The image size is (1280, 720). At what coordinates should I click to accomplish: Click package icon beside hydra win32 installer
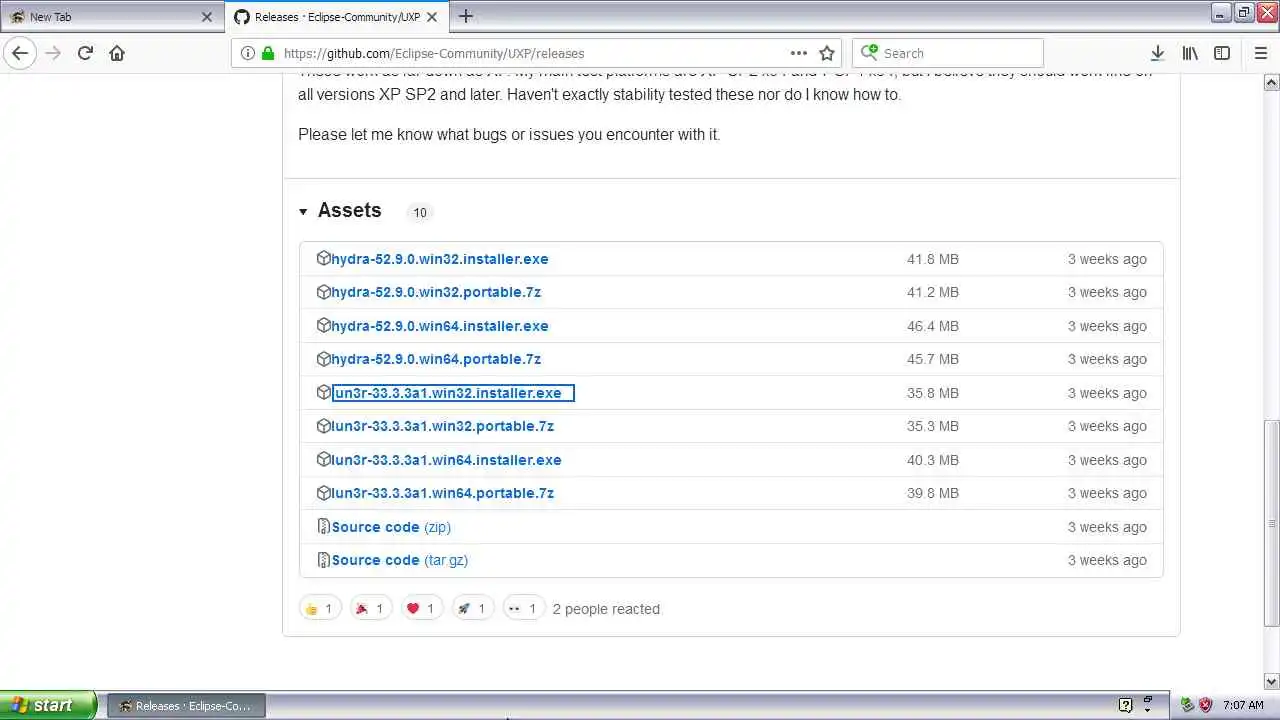pos(323,258)
